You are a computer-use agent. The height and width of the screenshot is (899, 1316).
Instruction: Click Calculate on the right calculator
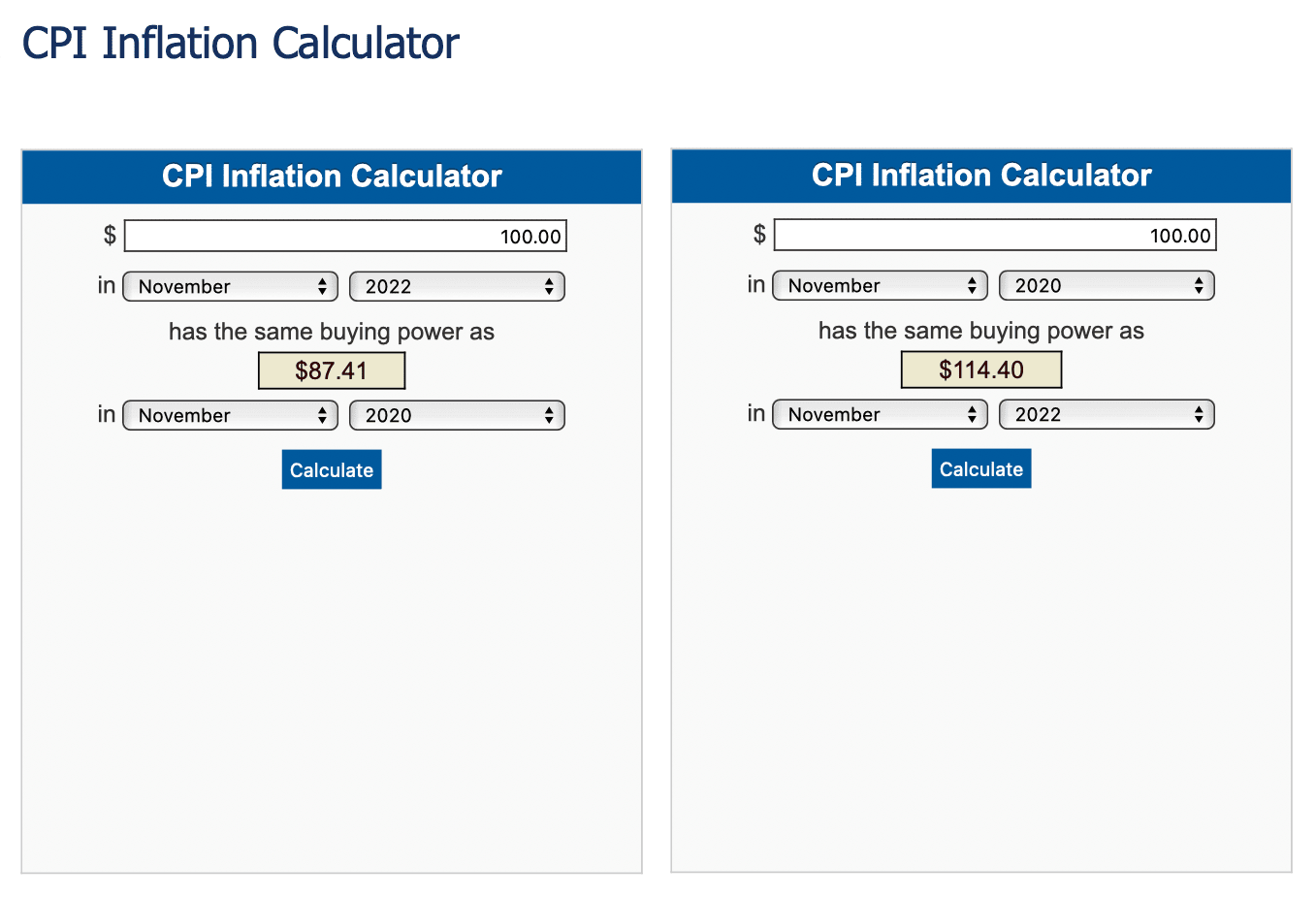coord(980,468)
